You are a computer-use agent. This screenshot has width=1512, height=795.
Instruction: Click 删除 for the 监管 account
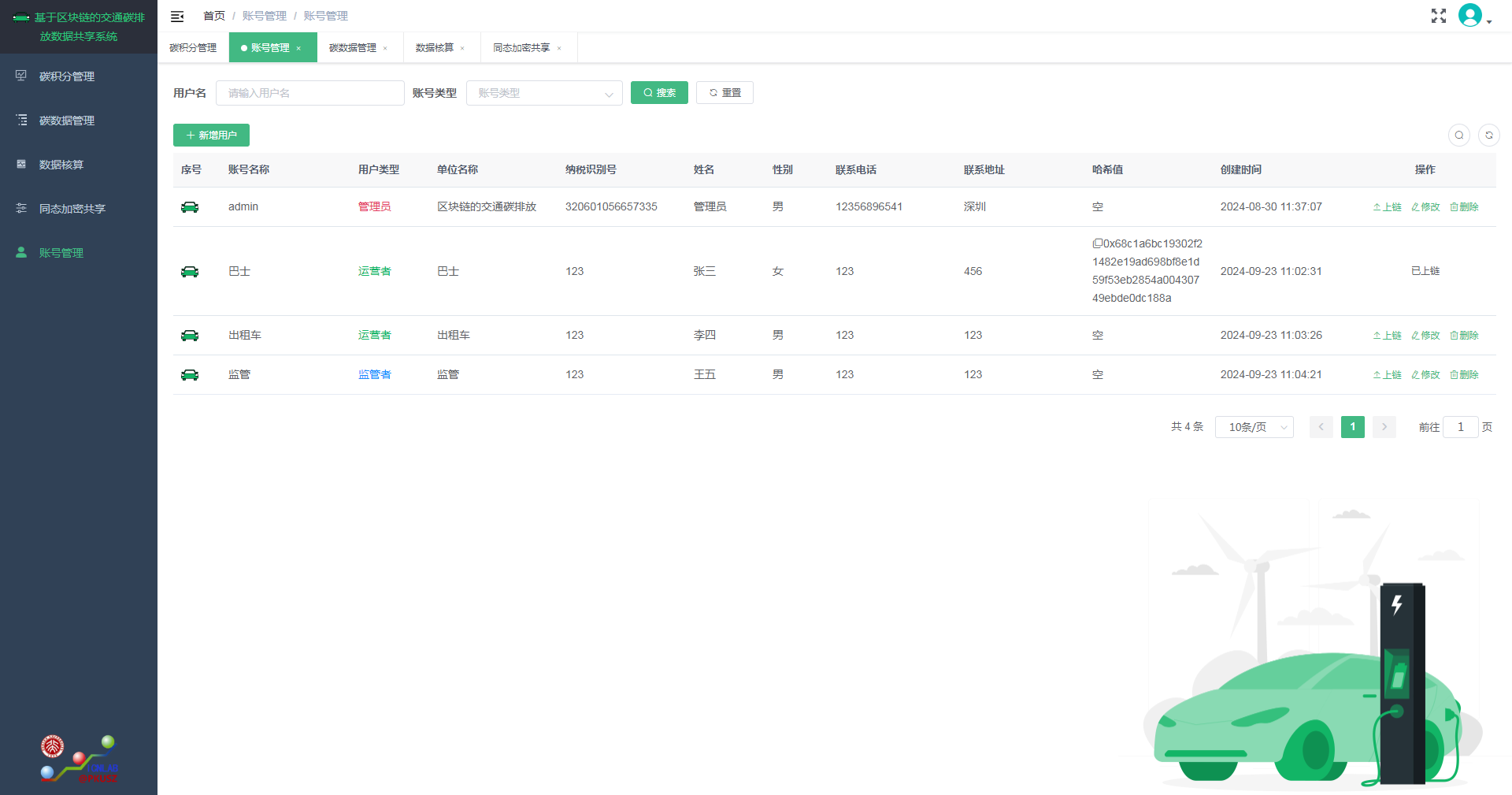[1464, 375]
